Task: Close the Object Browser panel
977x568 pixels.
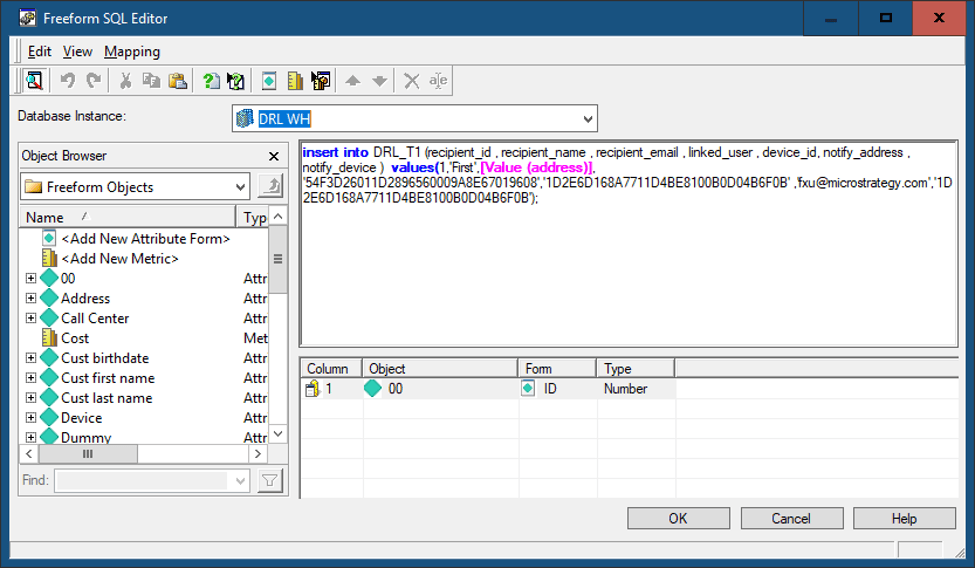Action: point(274,156)
